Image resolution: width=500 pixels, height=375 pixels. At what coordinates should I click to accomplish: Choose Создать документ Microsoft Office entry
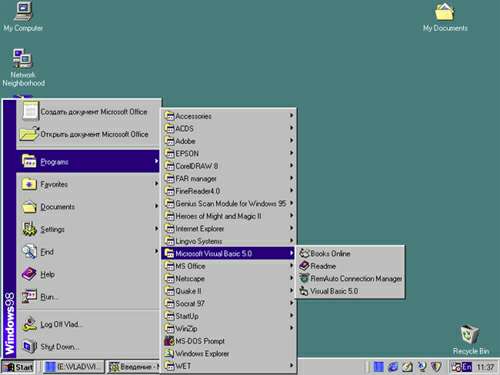point(88,111)
